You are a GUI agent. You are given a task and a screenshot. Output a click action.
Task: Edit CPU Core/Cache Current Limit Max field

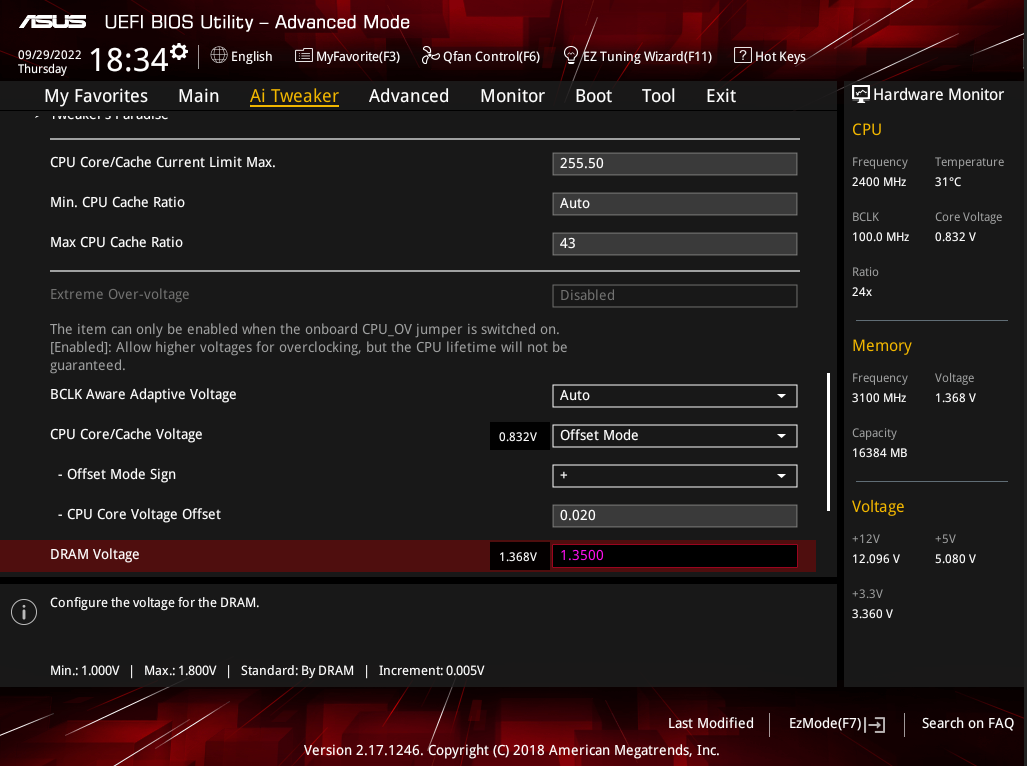pyautogui.click(x=675, y=164)
